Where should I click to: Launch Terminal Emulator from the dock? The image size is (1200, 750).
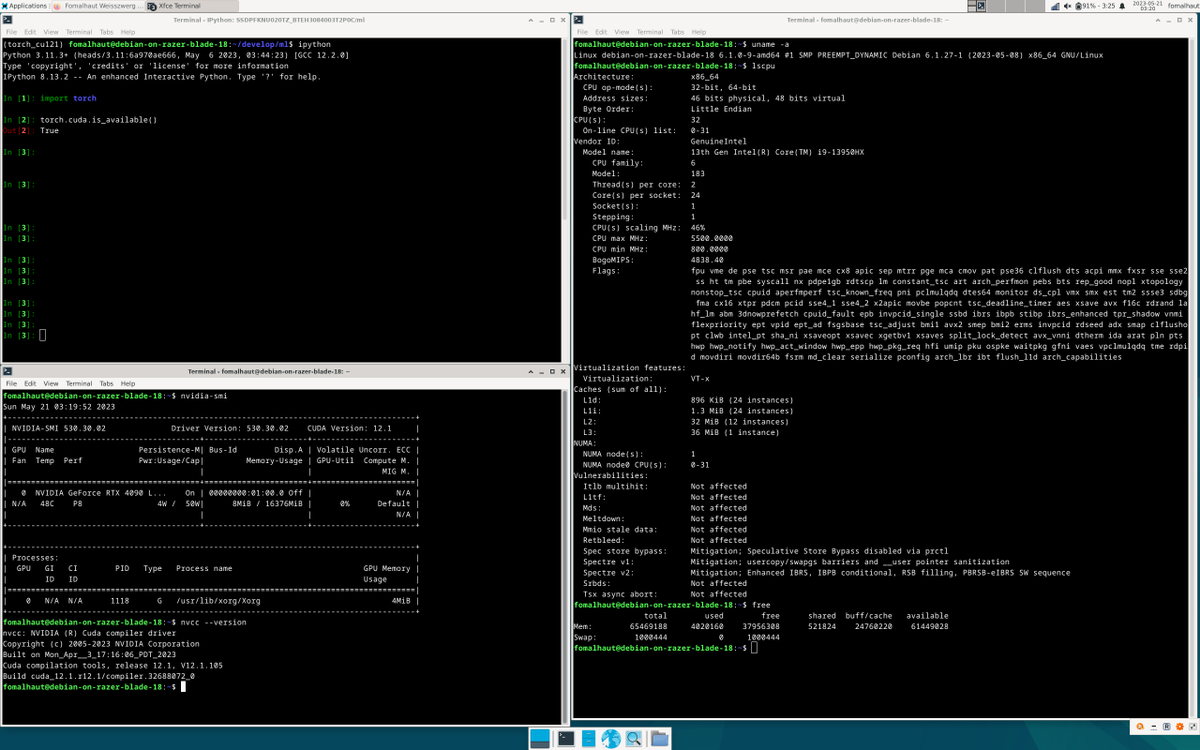(565, 739)
